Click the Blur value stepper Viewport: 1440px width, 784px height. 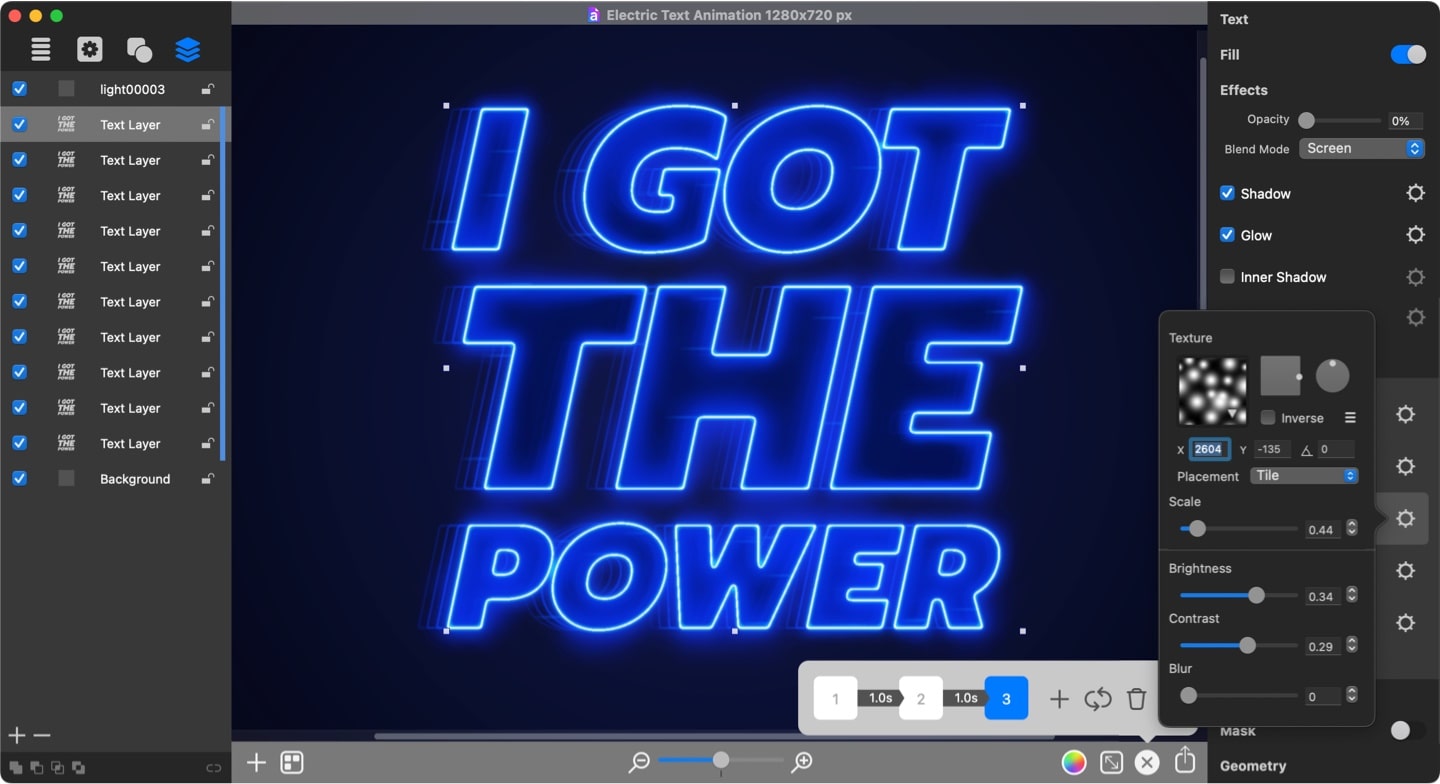tap(1352, 694)
